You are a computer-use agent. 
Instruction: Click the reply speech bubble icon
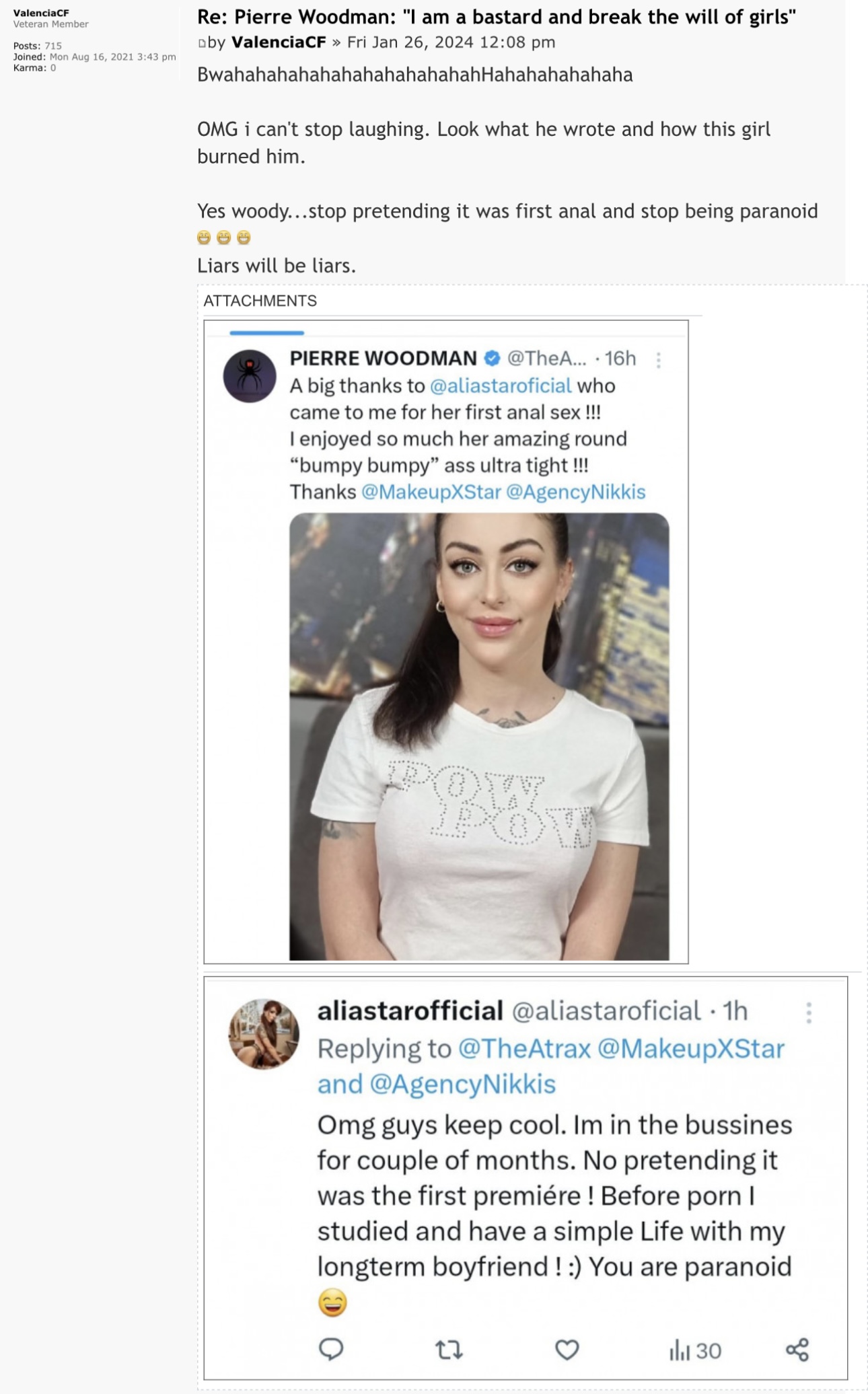click(x=331, y=1349)
